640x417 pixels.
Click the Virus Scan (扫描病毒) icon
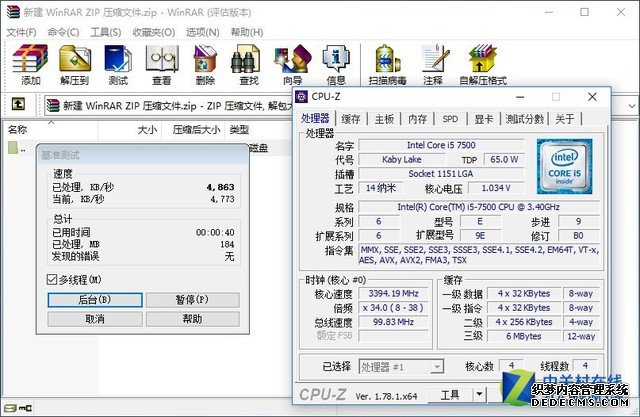[387, 65]
